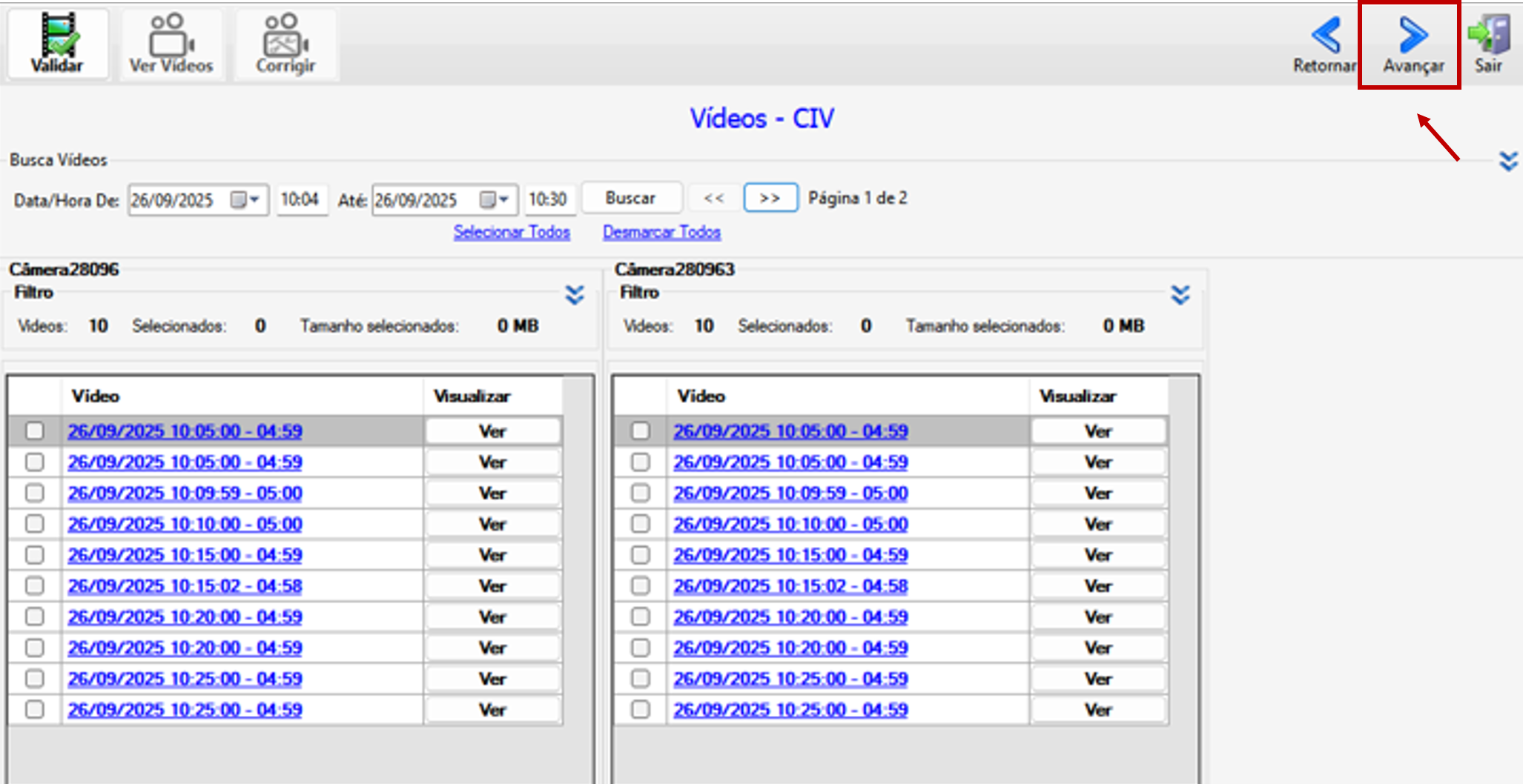Go to next page with >> button

[770, 198]
